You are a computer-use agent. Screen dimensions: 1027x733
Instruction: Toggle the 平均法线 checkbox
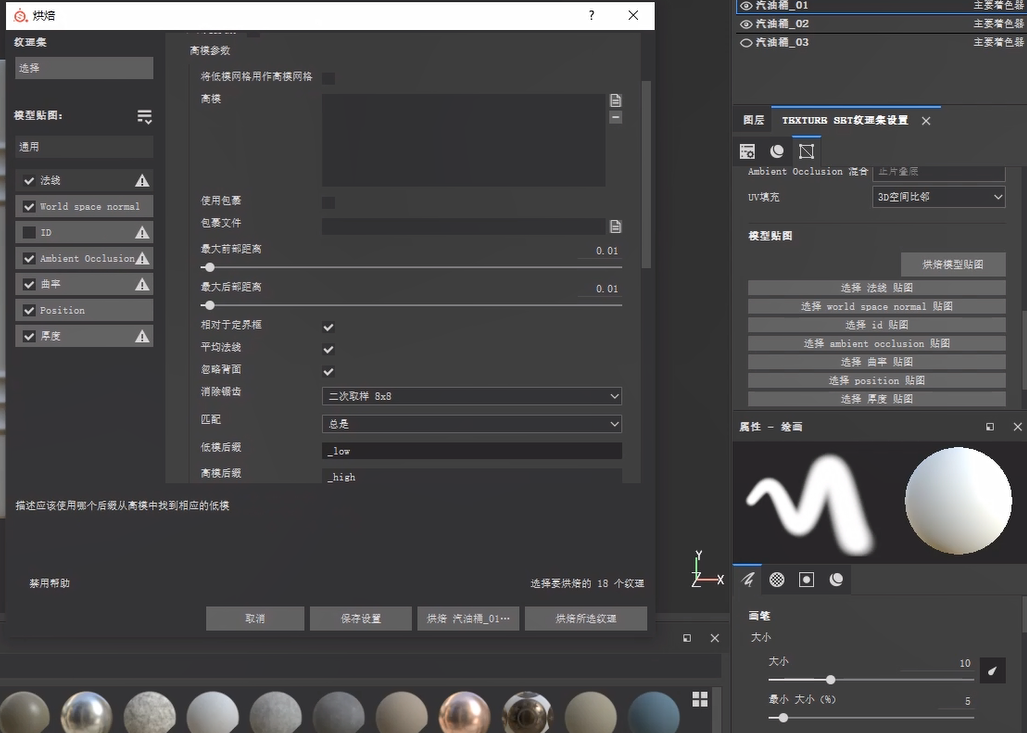[328, 349]
